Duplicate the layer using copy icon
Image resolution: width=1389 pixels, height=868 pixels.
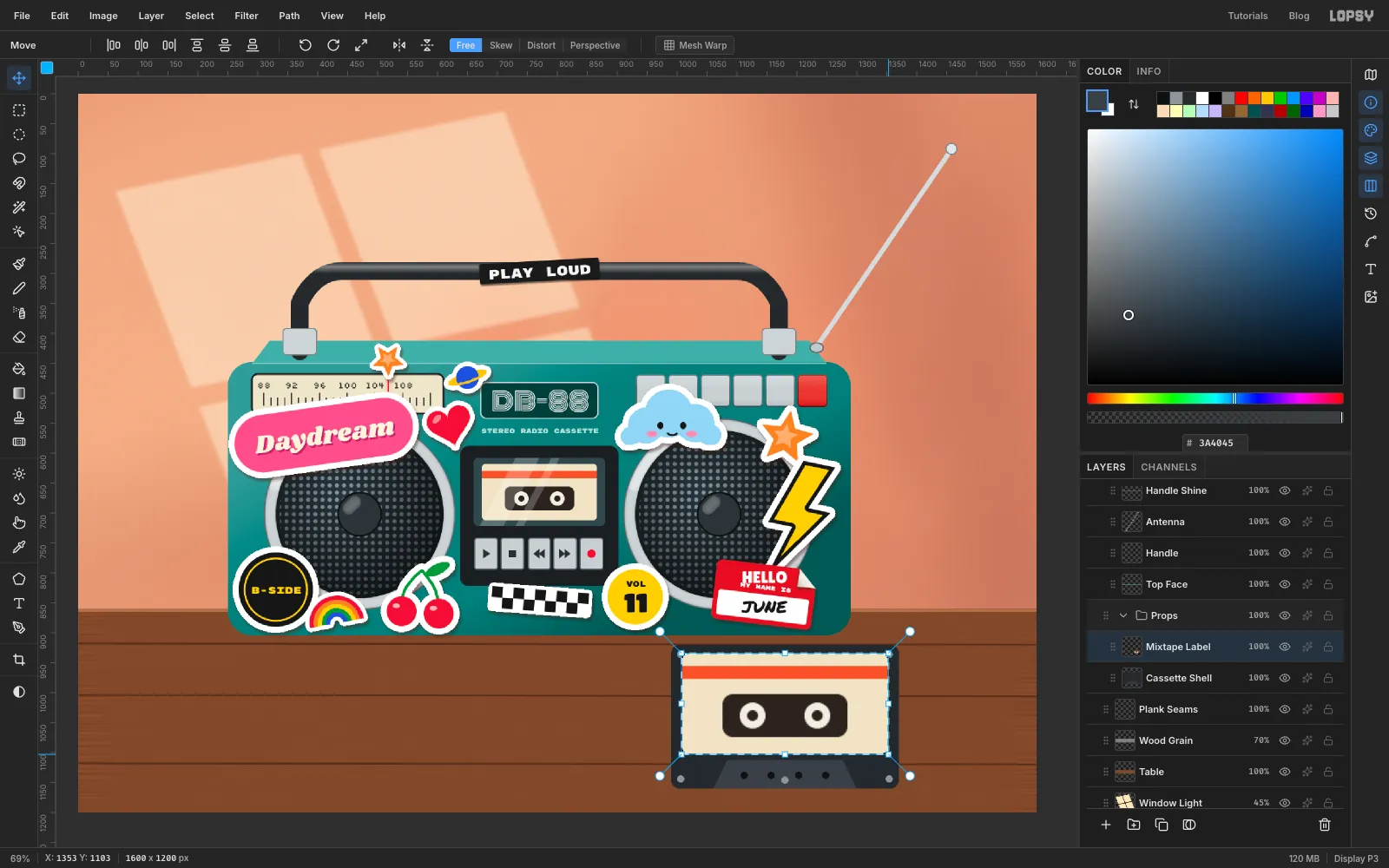1162,825
